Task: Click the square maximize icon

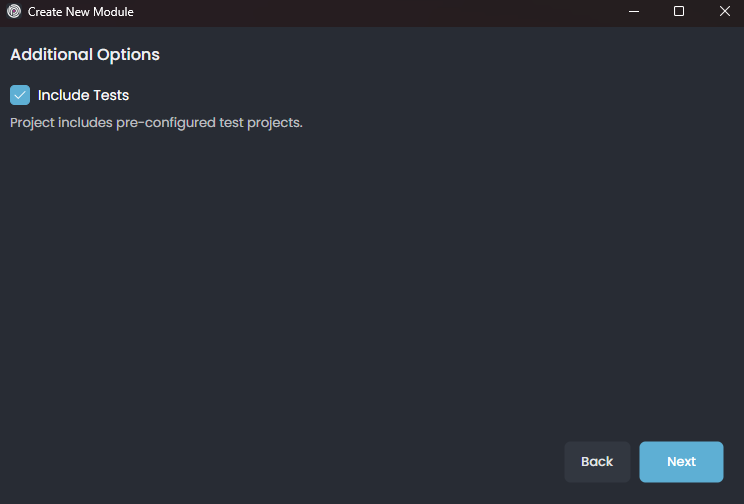Action: point(679,12)
